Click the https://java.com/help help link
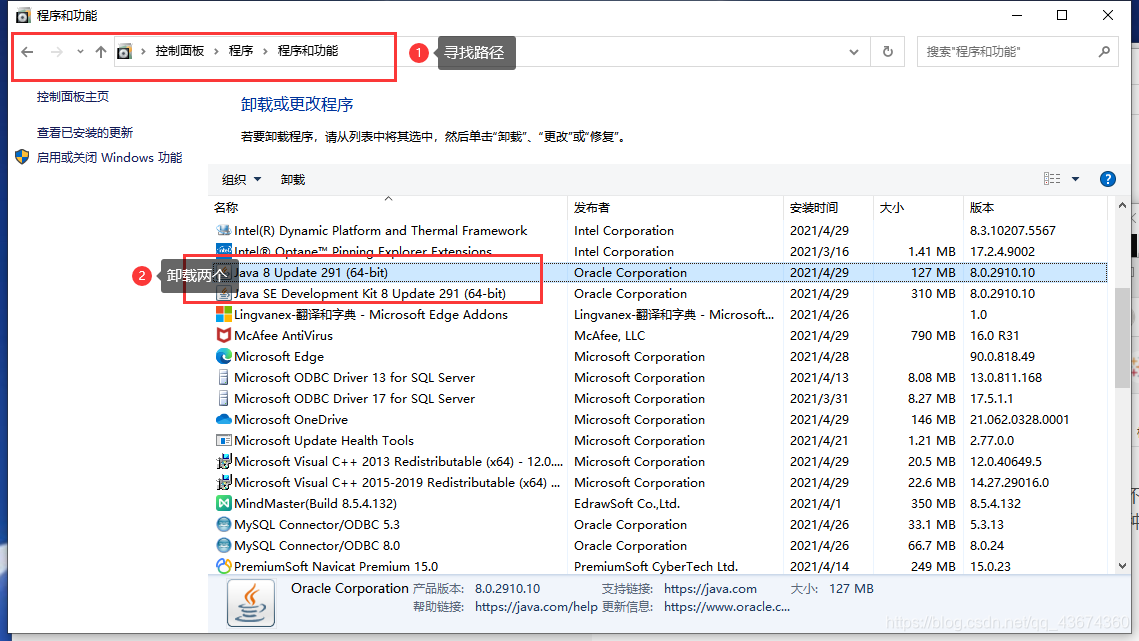1139x641 pixels. point(536,607)
